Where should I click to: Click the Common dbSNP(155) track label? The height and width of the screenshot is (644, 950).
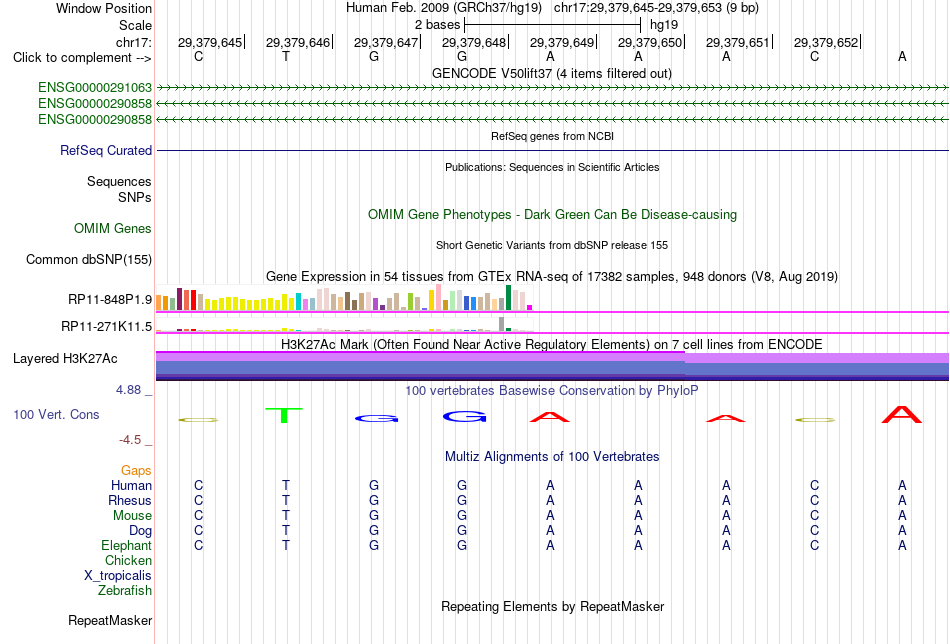(x=89, y=259)
